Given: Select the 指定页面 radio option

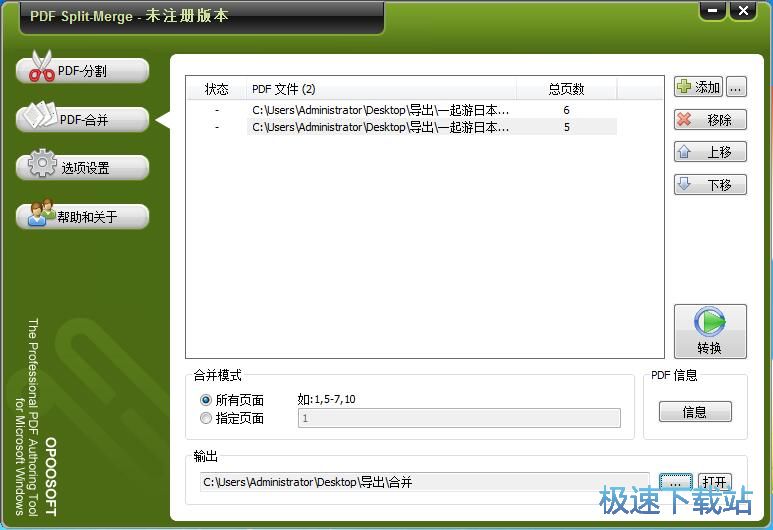Looking at the screenshot, I should [x=232, y=419].
